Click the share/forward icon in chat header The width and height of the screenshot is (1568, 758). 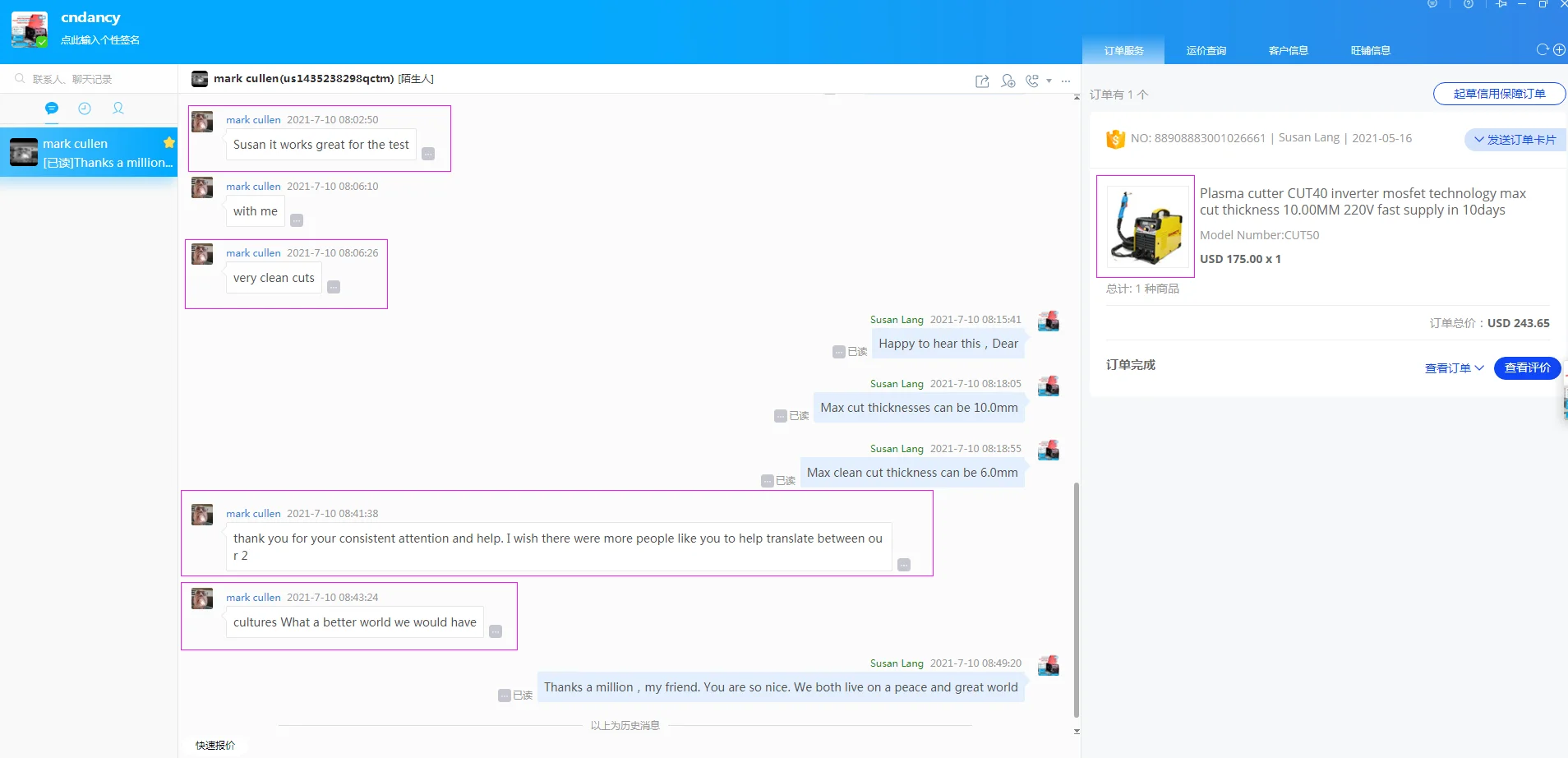[x=982, y=81]
